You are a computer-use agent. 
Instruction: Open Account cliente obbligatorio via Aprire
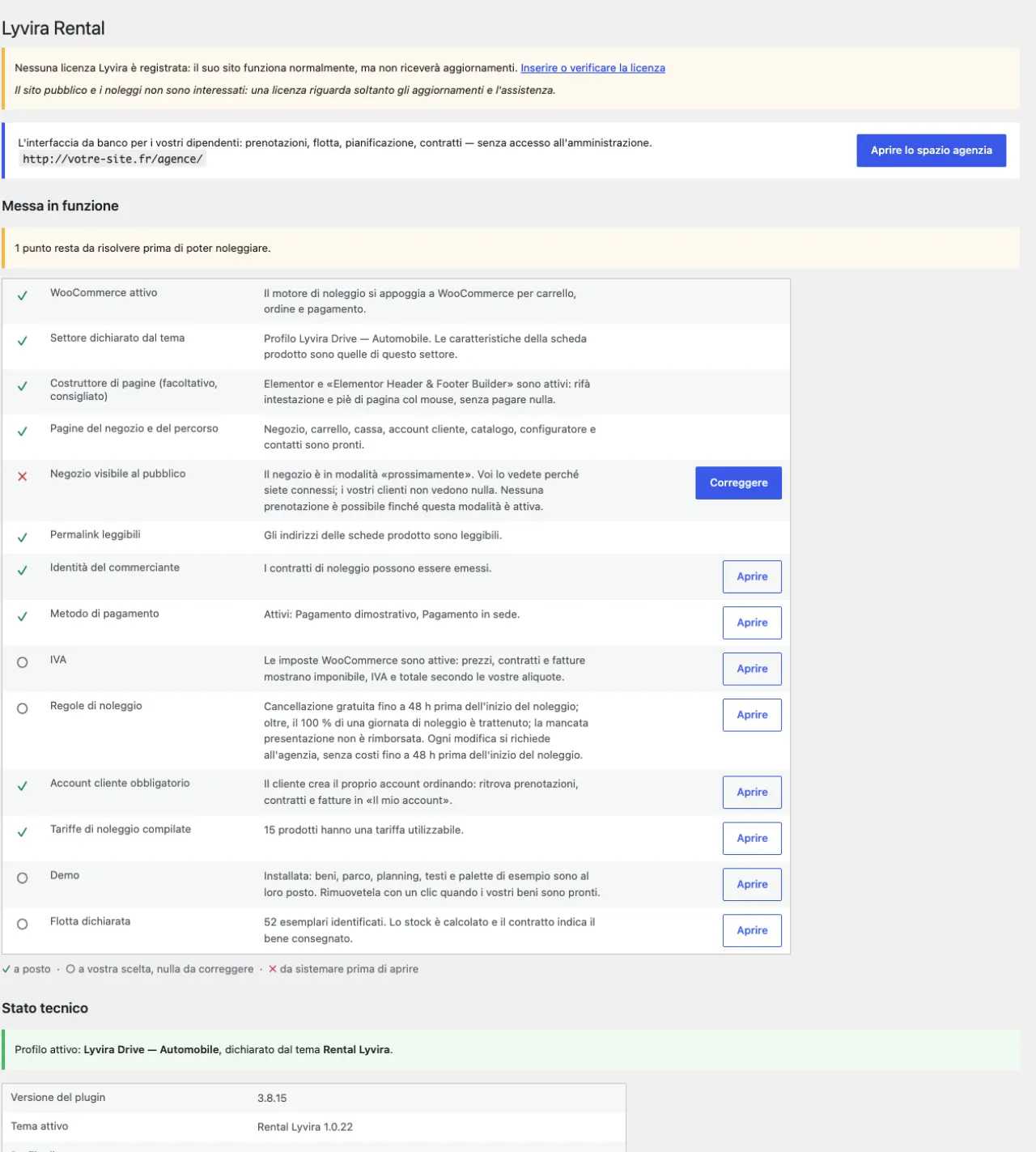752,792
